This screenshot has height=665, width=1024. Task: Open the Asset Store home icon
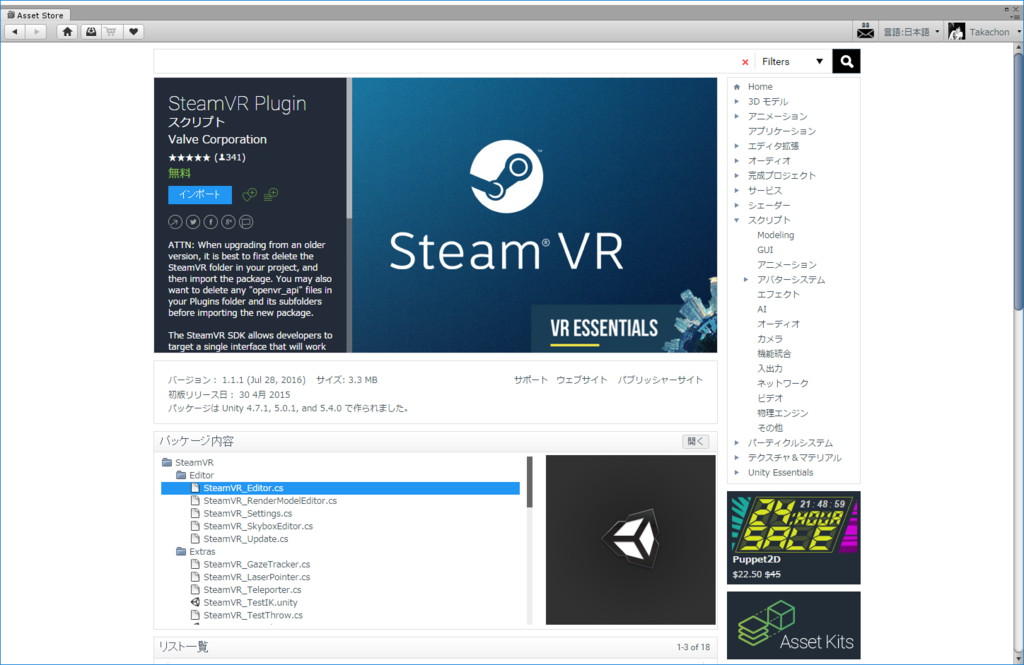[x=67, y=31]
